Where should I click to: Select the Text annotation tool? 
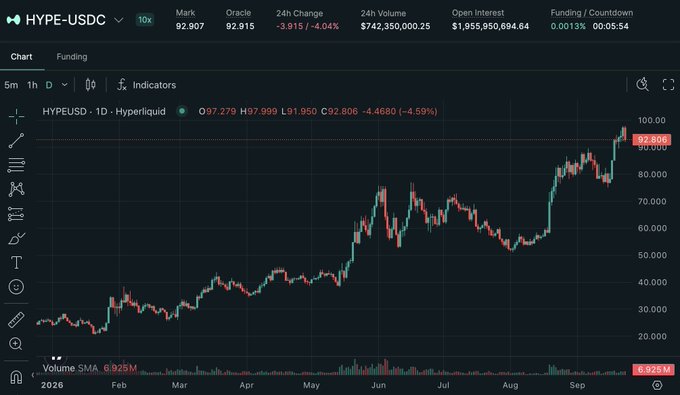point(16,262)
